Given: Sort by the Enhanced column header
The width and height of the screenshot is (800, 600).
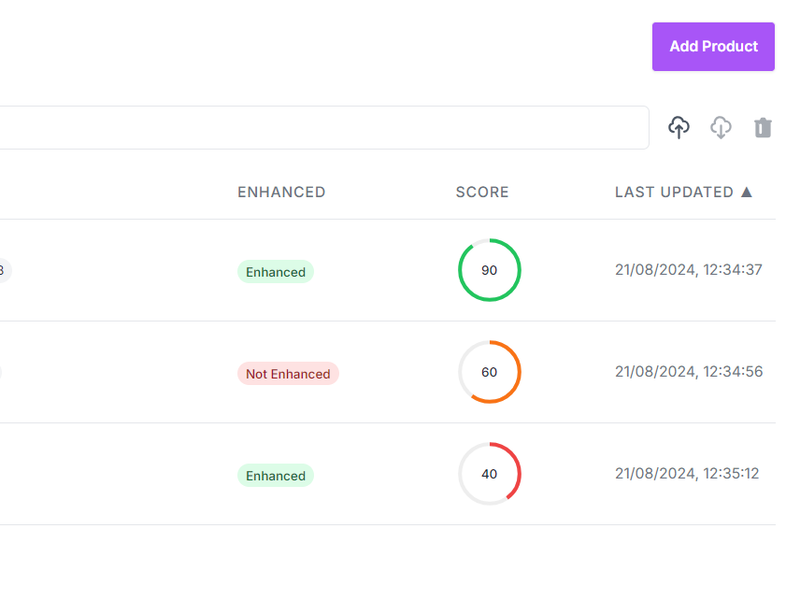Looking at the screenshot, I should [x=281, y=192].
